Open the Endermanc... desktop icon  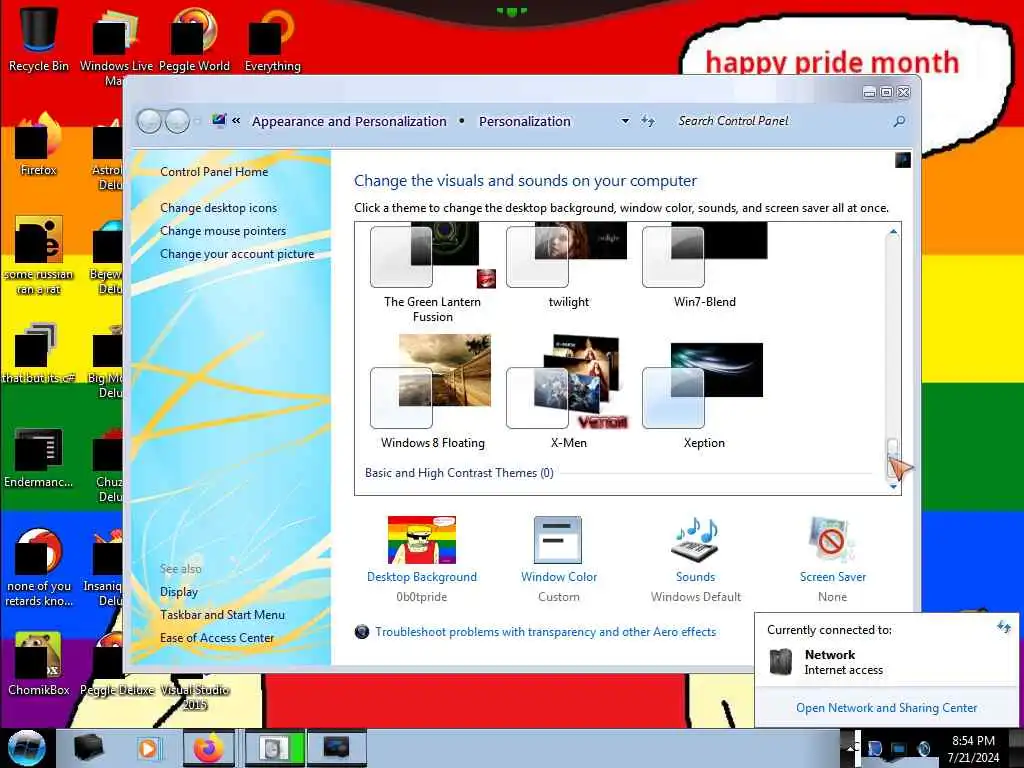pyautogui.click(x=39, y=457)
